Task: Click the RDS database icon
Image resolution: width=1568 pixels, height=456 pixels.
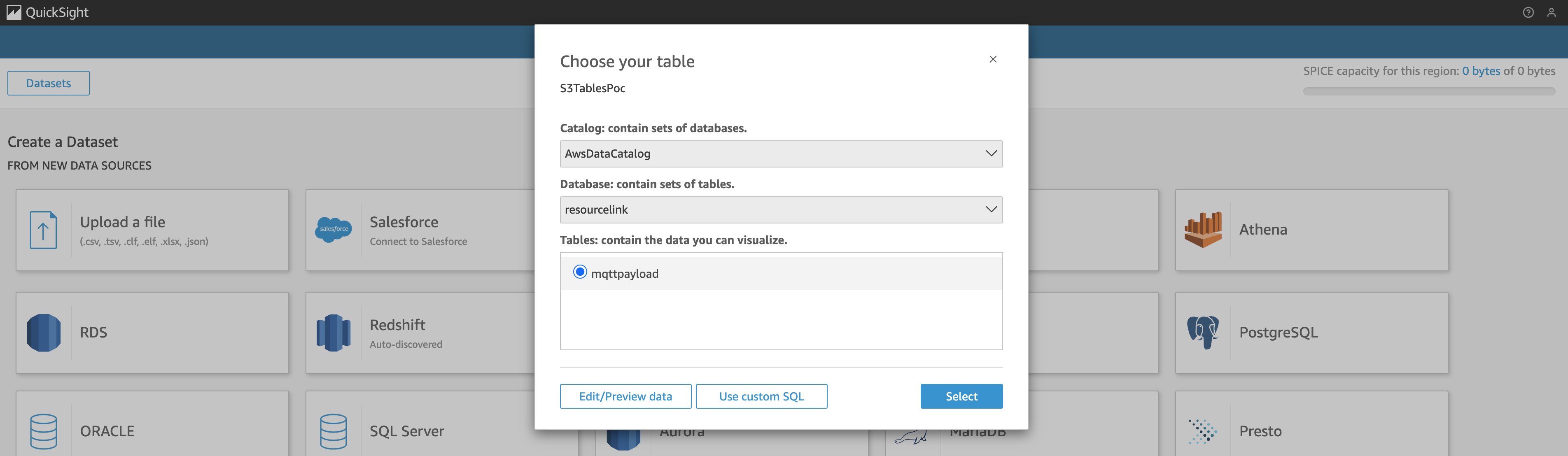Action: [x=43, y=333]
